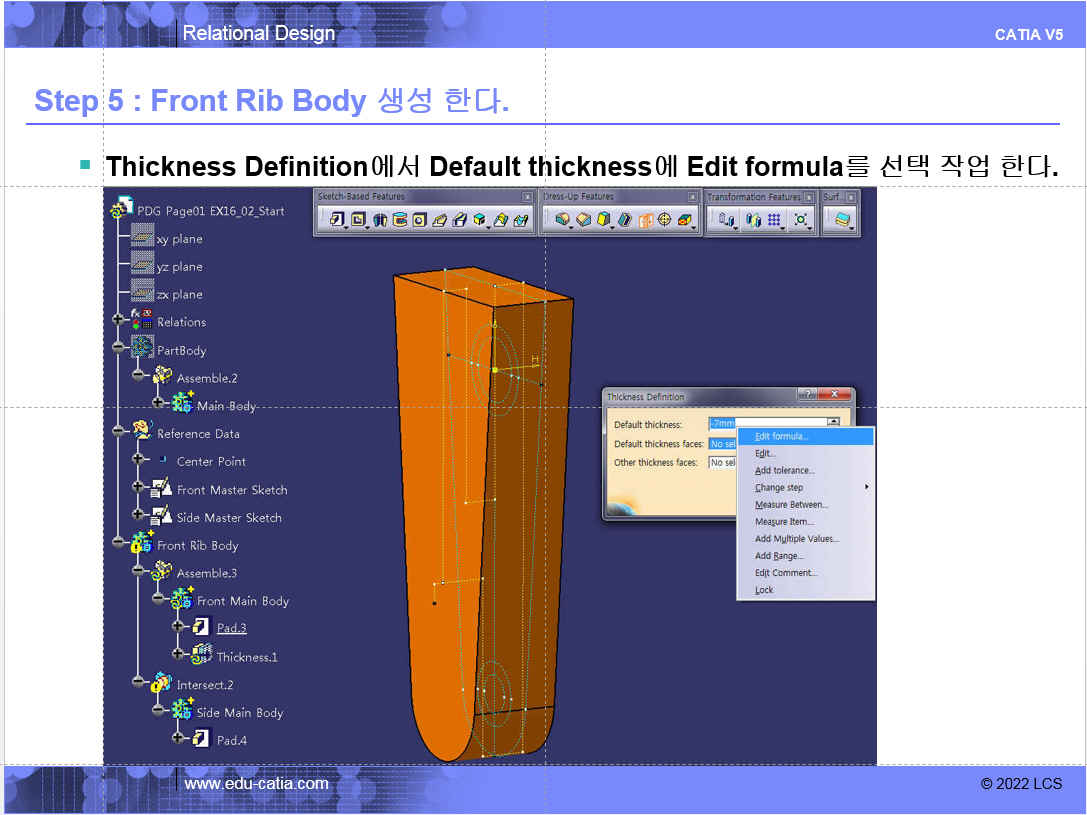Click the Shaft tool icon
This screenshot has width=1087, height=815.
click(380, 220)
